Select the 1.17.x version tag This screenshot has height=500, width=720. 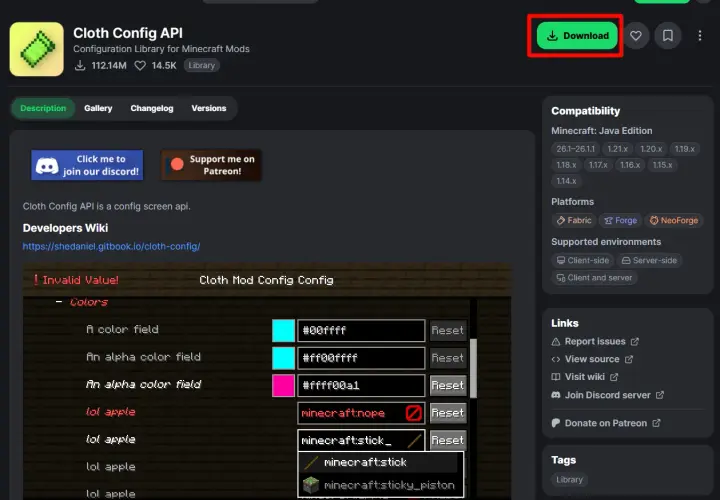[x=598, y=165]
